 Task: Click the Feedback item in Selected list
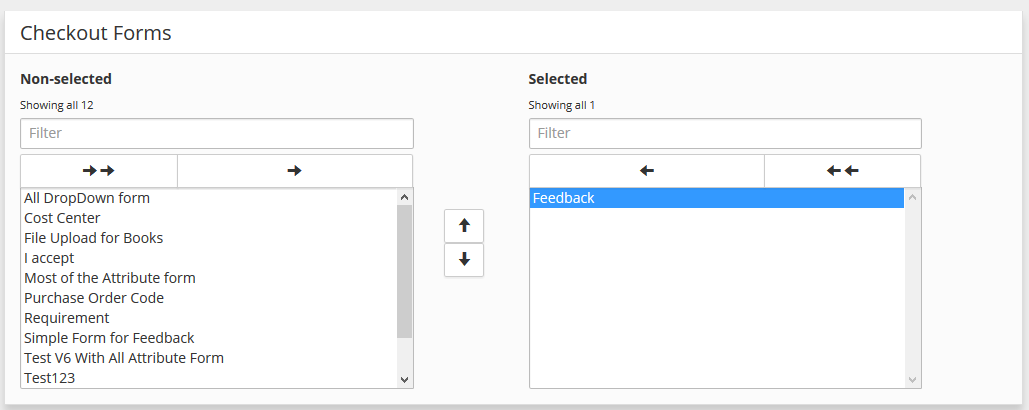coord(563,198)
